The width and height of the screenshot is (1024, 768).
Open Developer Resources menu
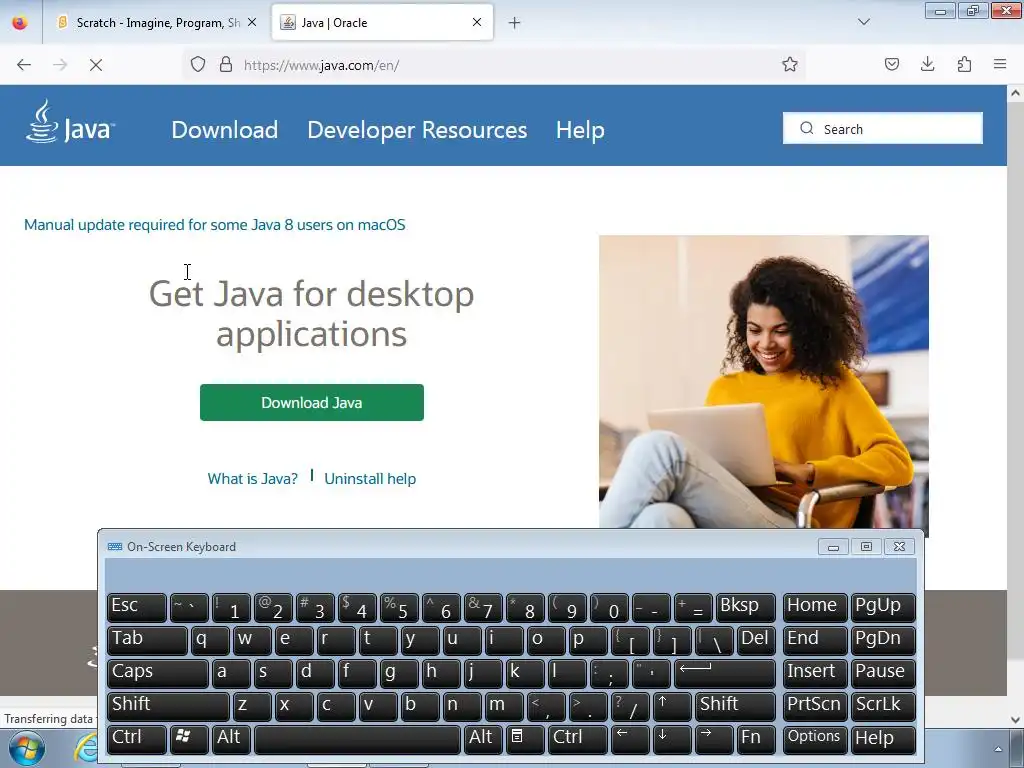[417, 130]
